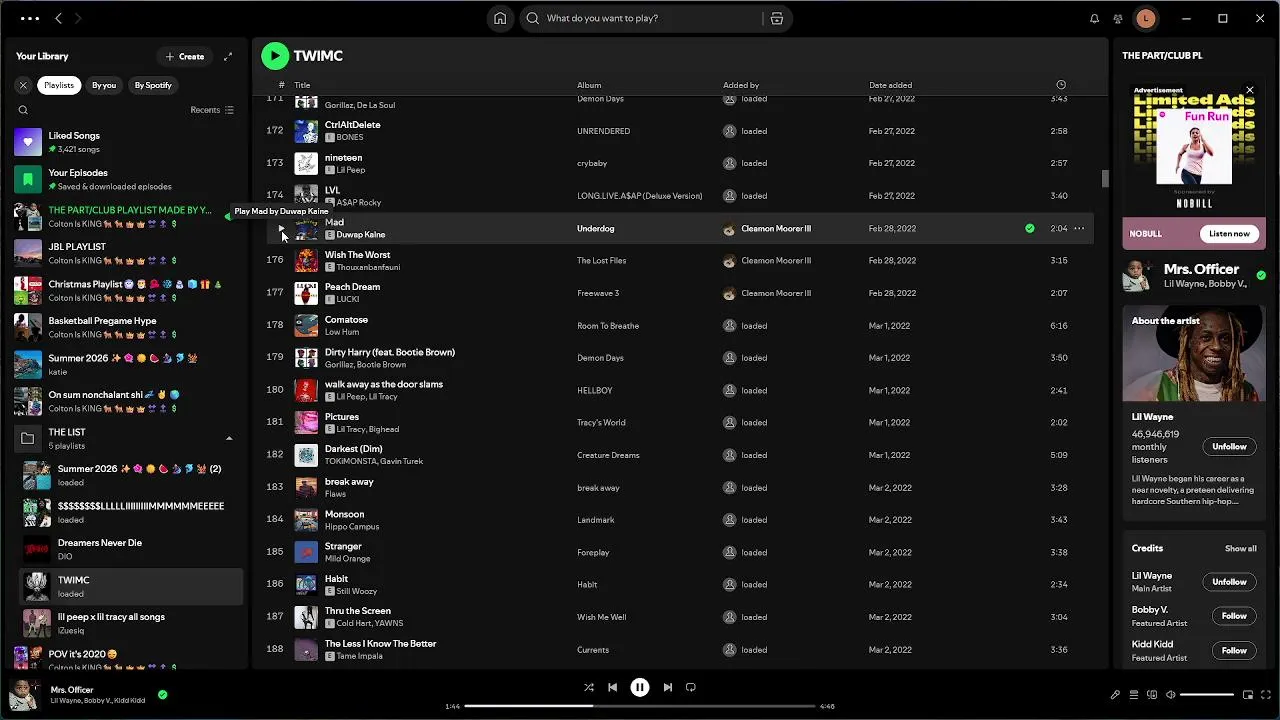This screenshot has width=1280, height=720.
Task: Collapse THE LIST folder
Action: (228, 438)
